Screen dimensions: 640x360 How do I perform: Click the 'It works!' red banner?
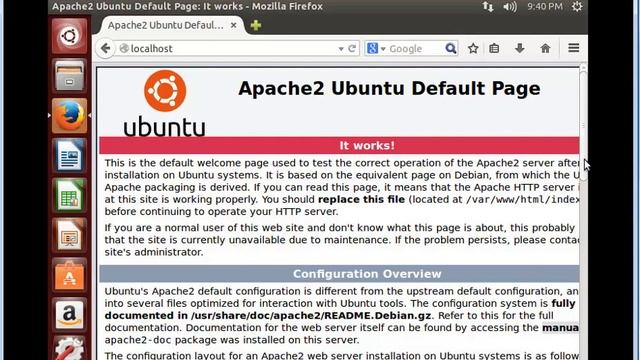click(339, 146)
